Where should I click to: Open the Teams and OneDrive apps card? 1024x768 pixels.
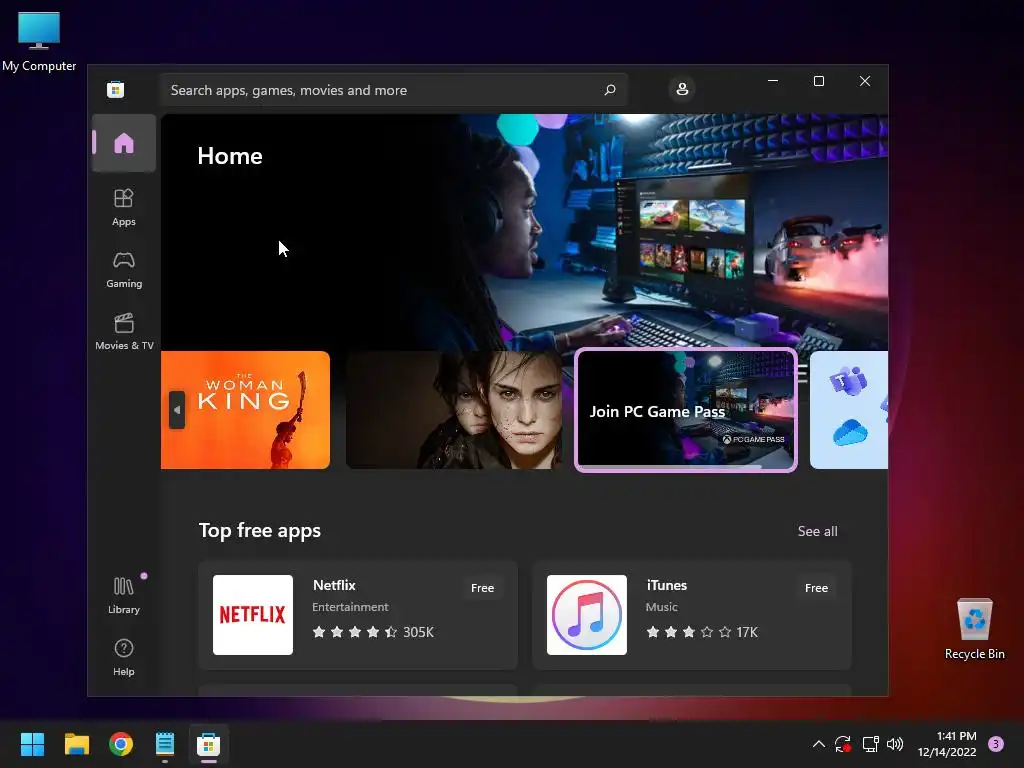[x=849, y=410]
